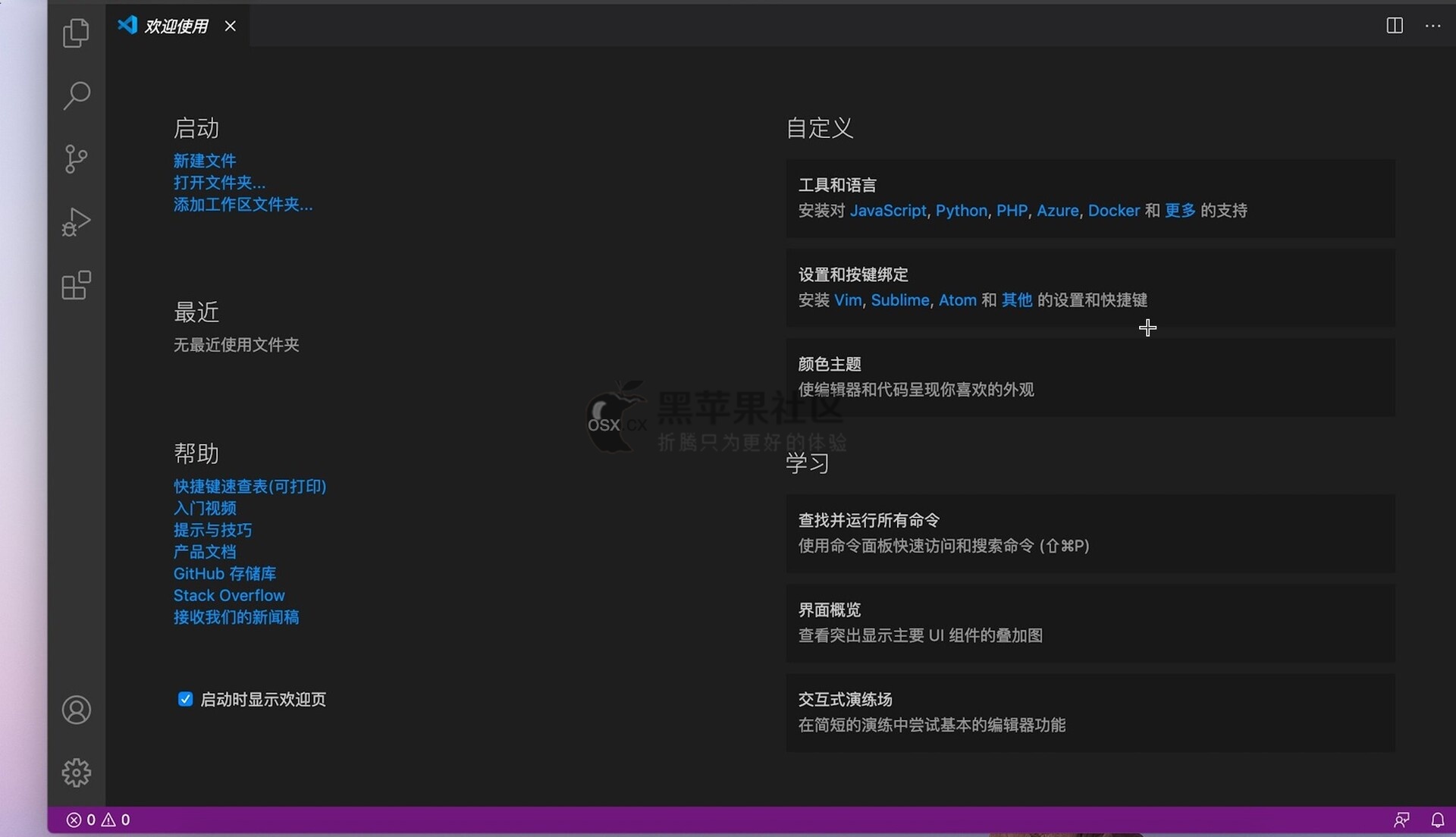The image size is (1456, 837).
Task: Click the 工具和语言 card heading
Action: pyautogui.click(x=837, y=185)
